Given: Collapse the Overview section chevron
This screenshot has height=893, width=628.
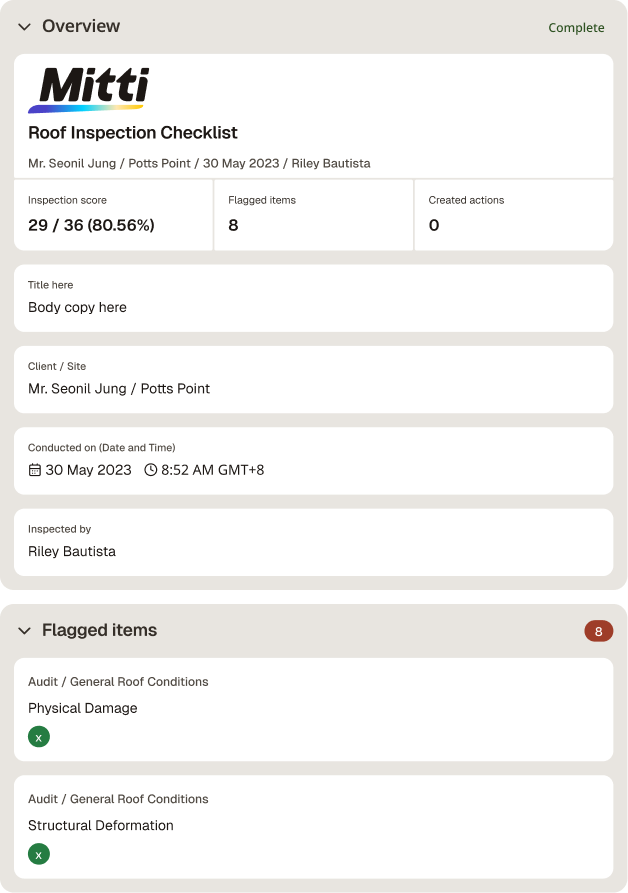Looking at the screenshot, I should (24, 27).
